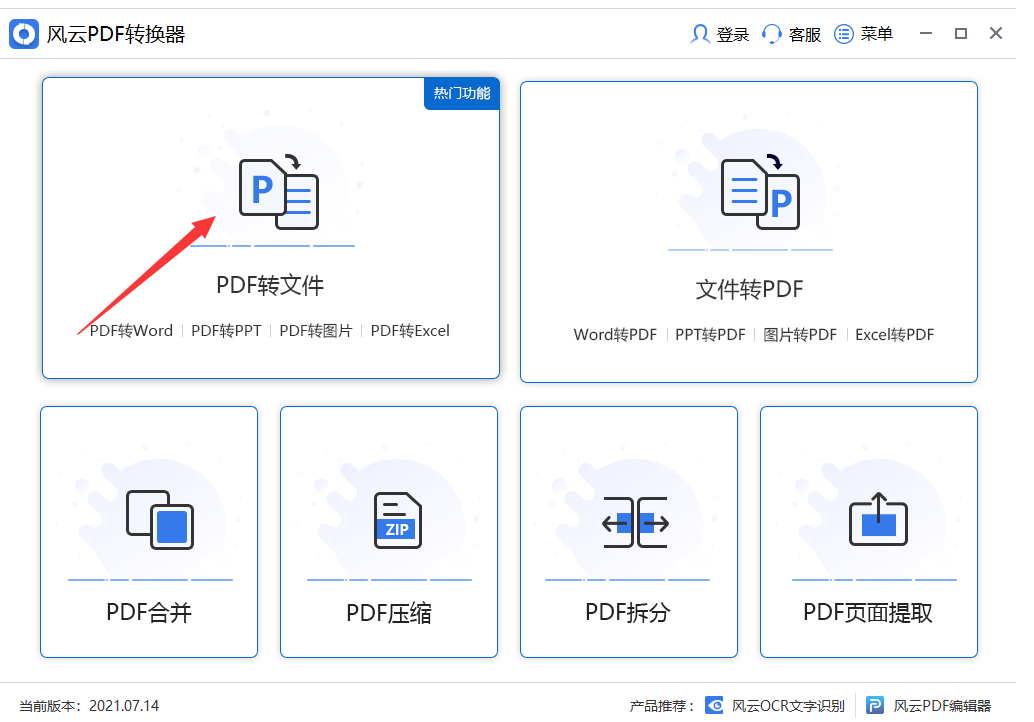1034x722 pixels.
Task: Choose PDF转Excel option
Action: coord(410,331)
